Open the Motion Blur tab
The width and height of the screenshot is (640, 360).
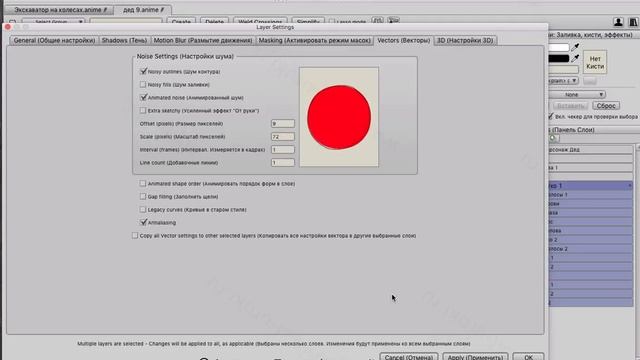point(203,40)
